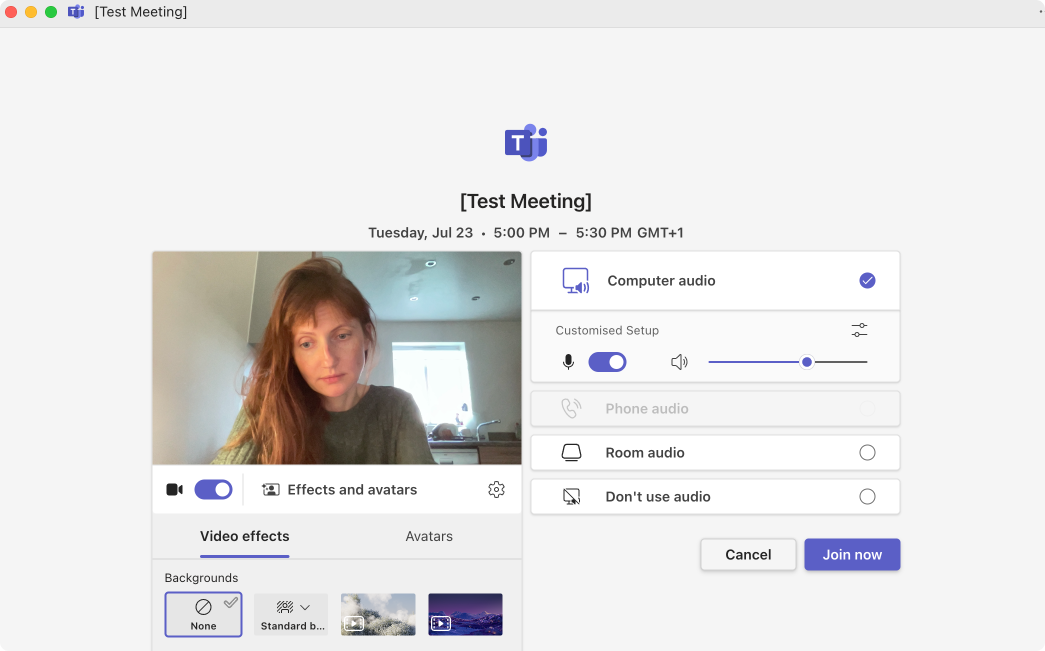The image size is (1045, 651).
Task: Click the speaker volume icon
Action: 679,362
